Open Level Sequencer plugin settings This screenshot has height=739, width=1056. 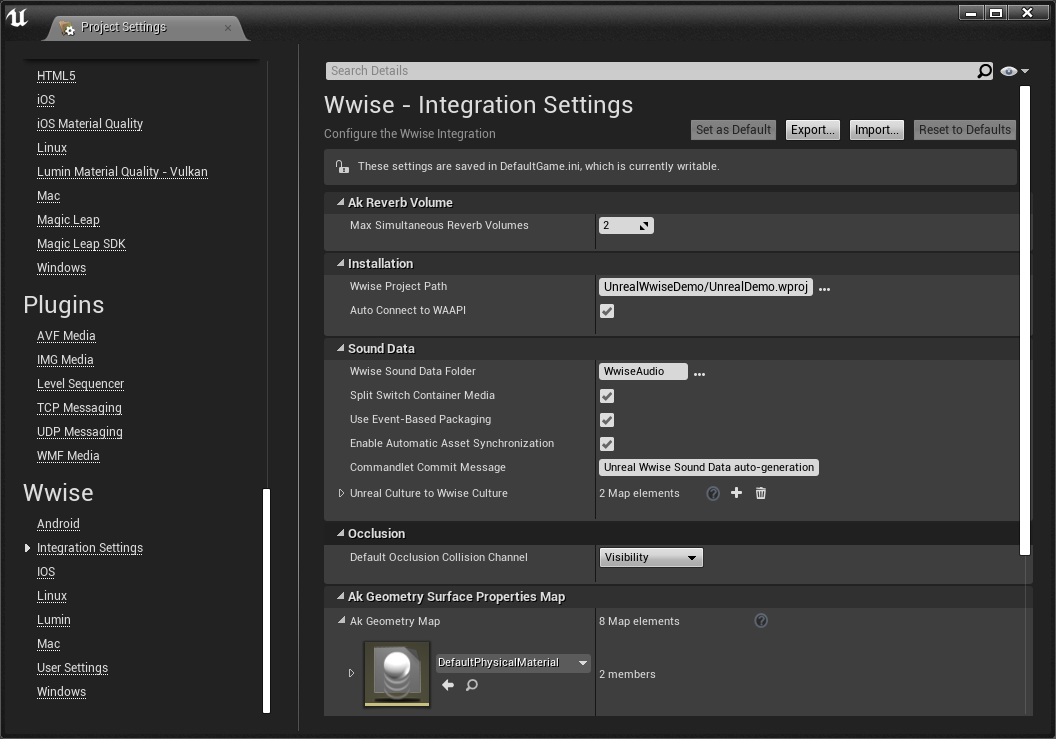pos(80,383)
